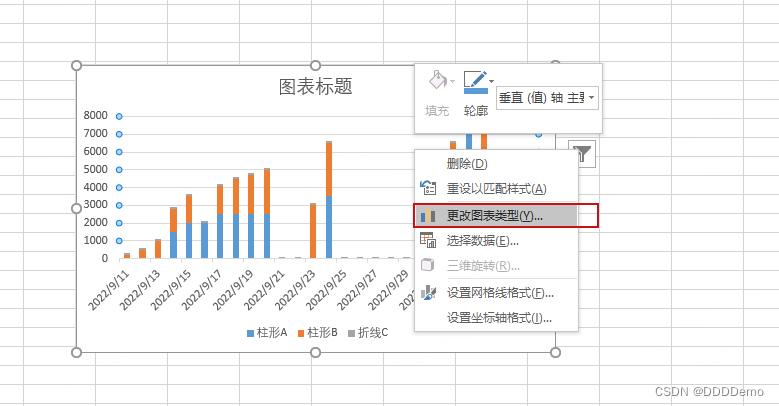Click the gray 折线C legend swatch

click(x=352, y=333)
